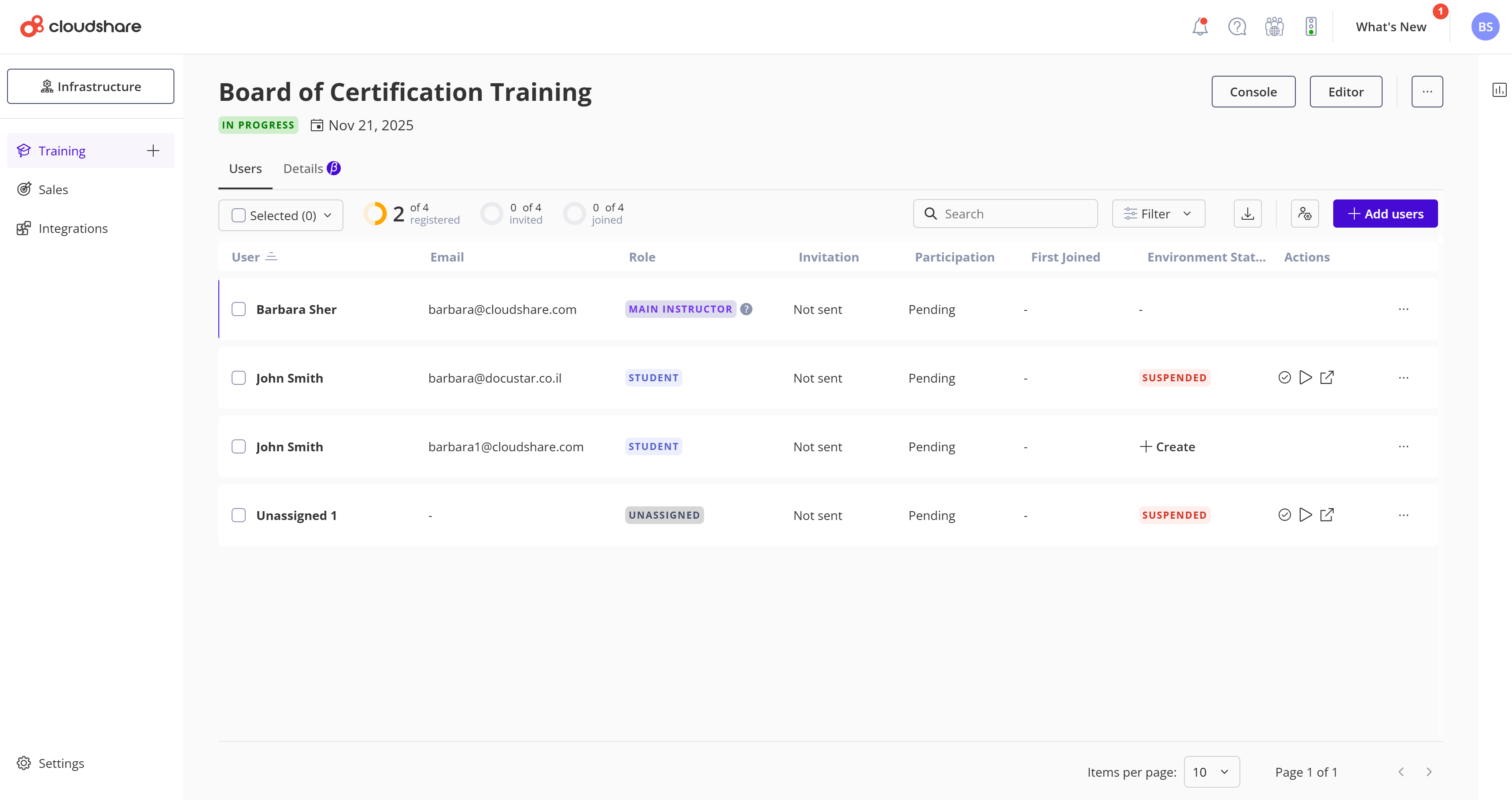Check Barbara Sher's row checkbox

239,310
